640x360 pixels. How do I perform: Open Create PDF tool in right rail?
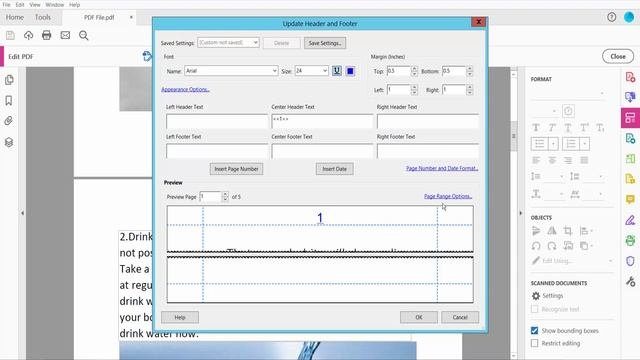click(x=630, y=77)
